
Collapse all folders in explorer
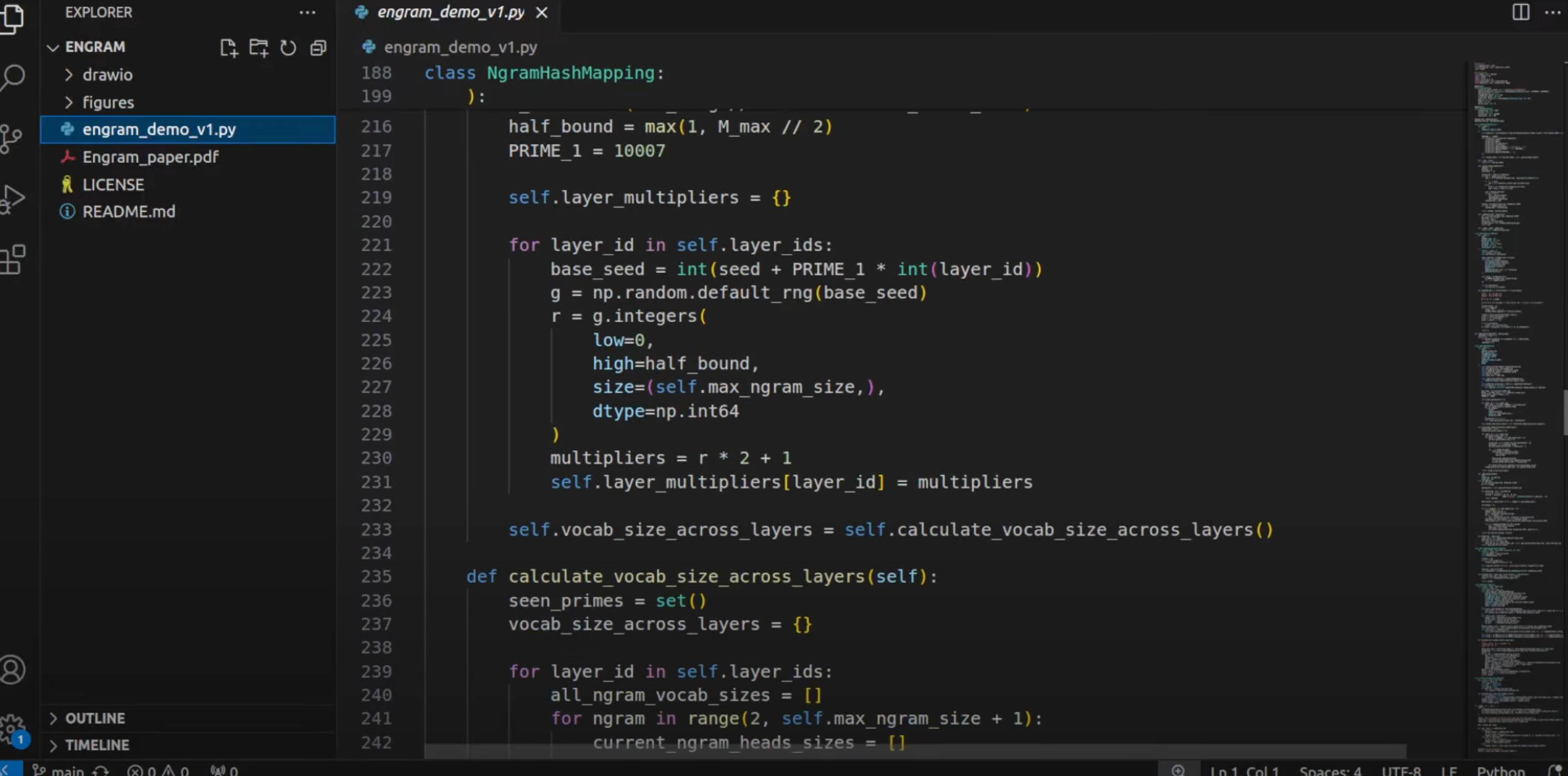coord(318,47)
